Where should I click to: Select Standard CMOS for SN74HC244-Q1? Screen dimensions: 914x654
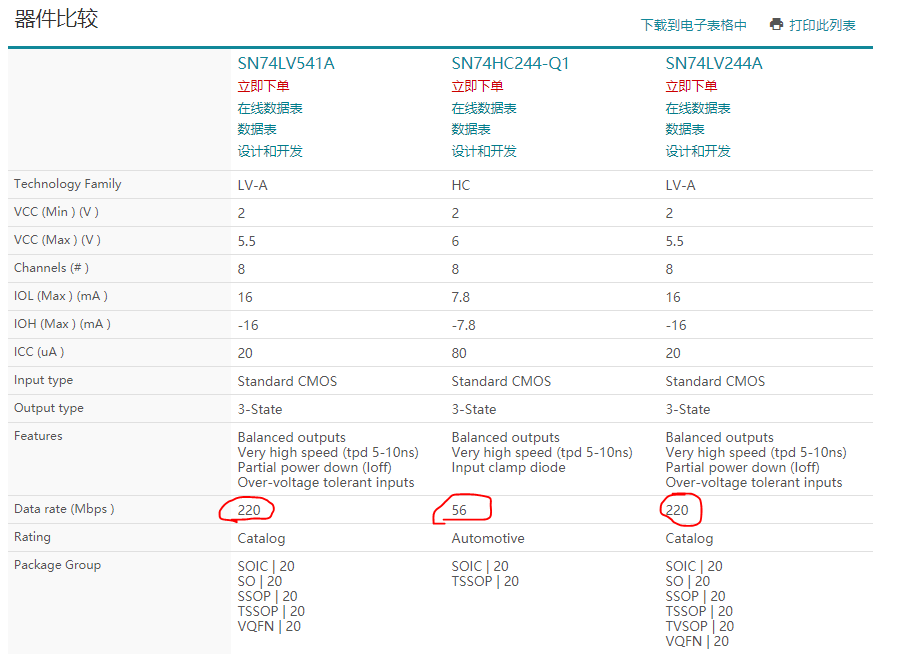click(x=501, y=381)
